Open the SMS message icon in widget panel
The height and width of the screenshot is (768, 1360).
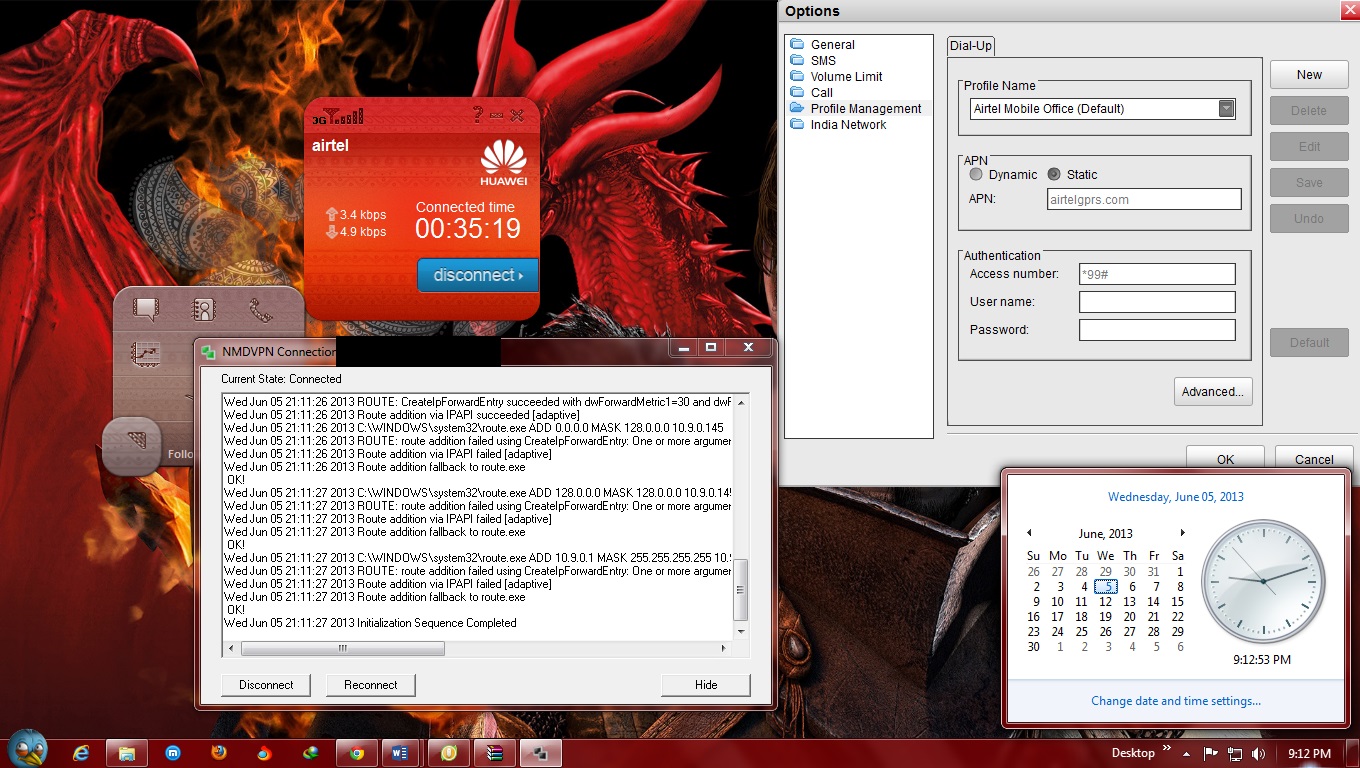pyautogui.click(x=146, y=310)
